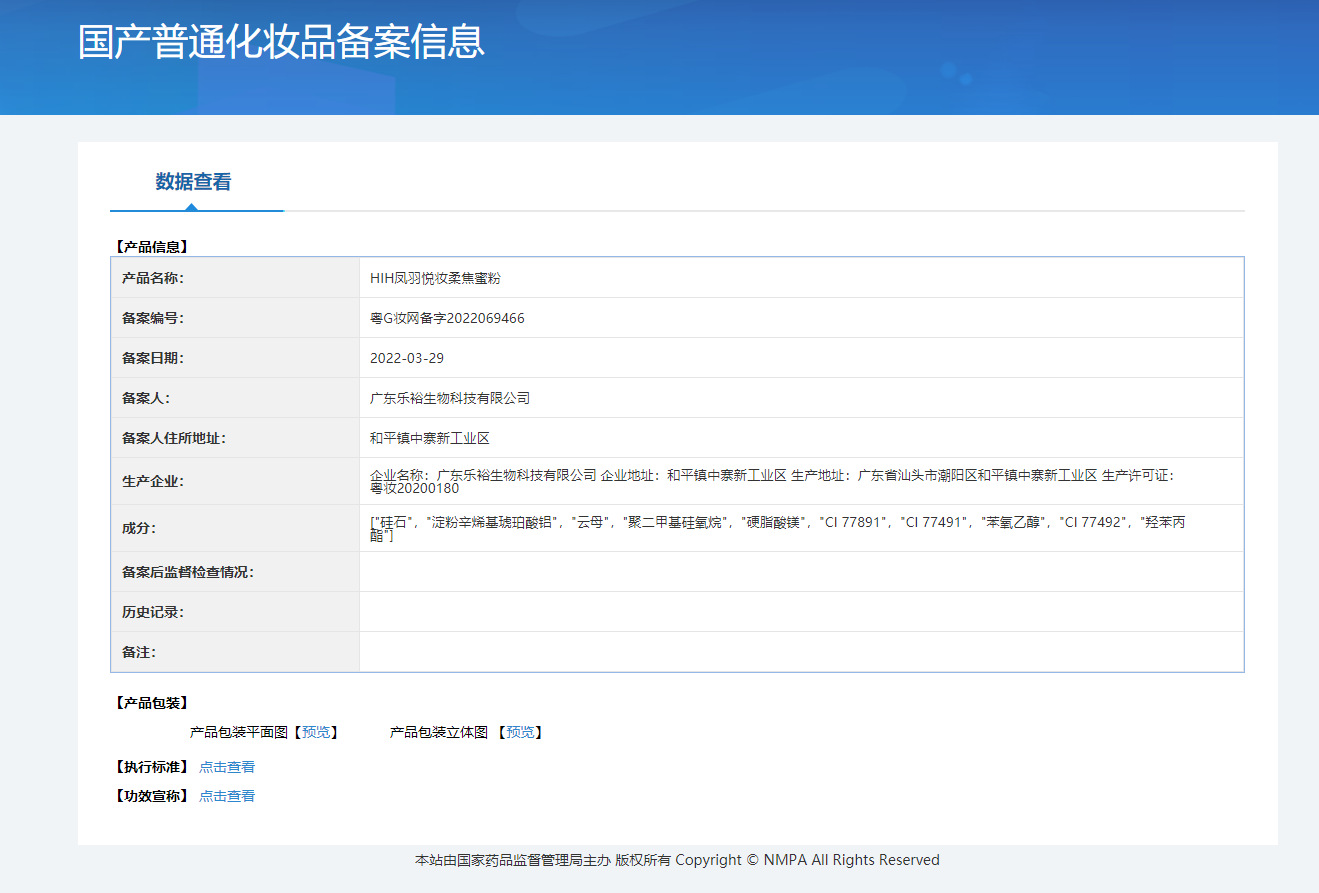Open 预览 for 产品包装立体图
The image size is (1319, 893).
click(x=520, y=733)
